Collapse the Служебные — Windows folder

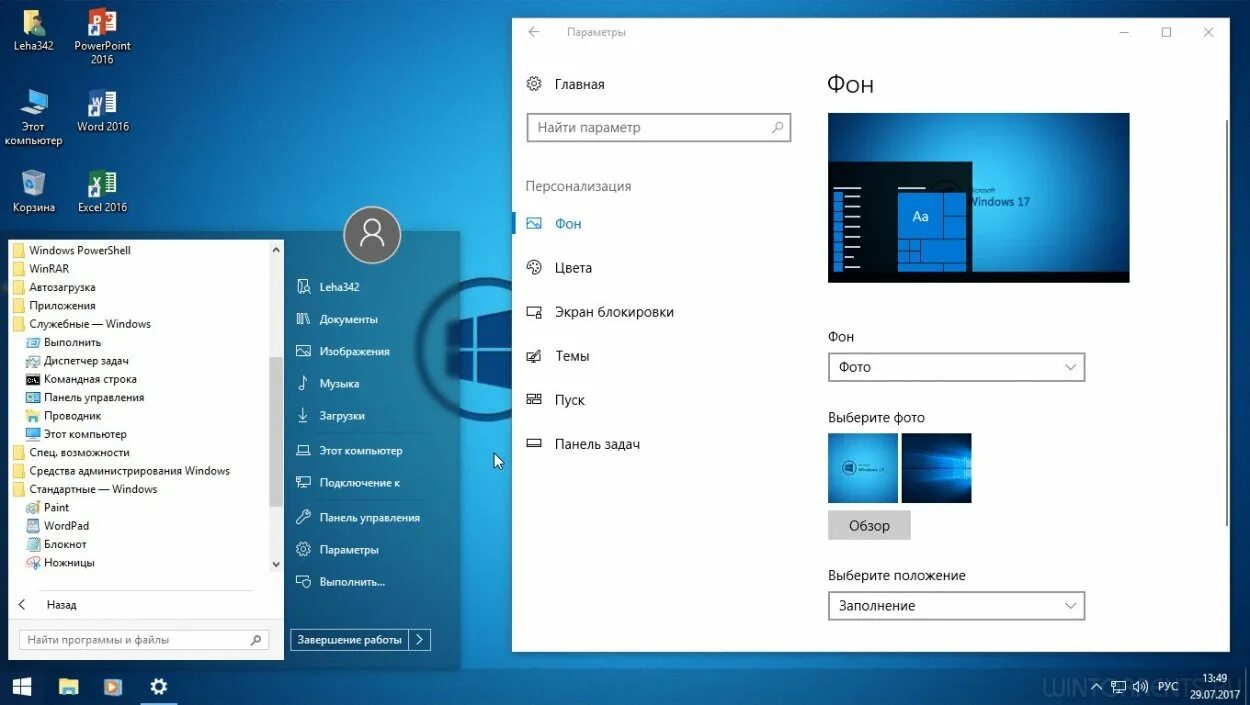point(90,324)
